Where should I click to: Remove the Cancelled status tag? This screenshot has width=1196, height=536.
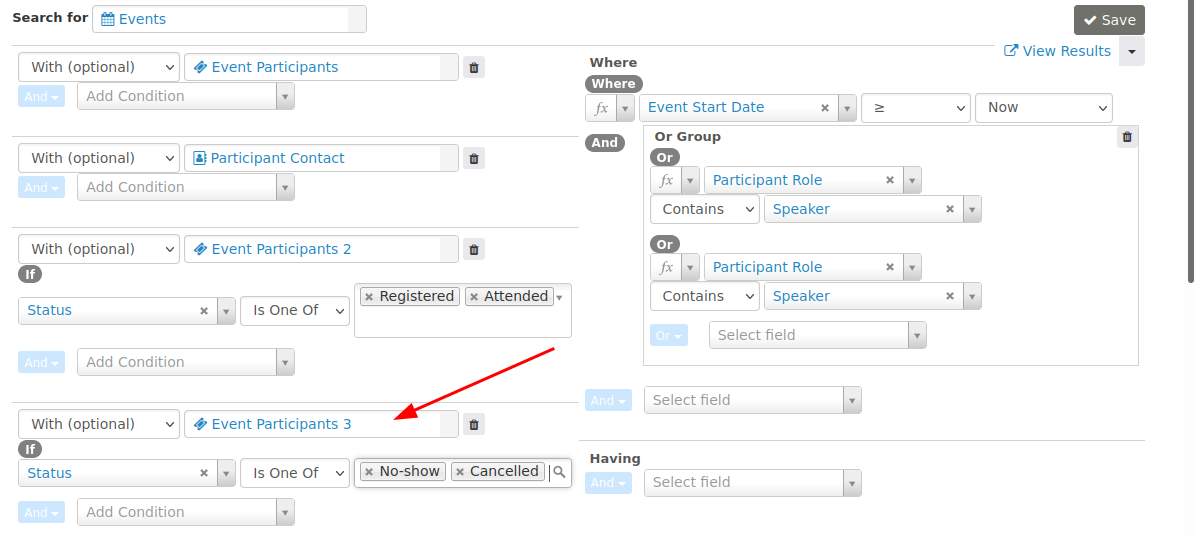[x=460, y=472]
